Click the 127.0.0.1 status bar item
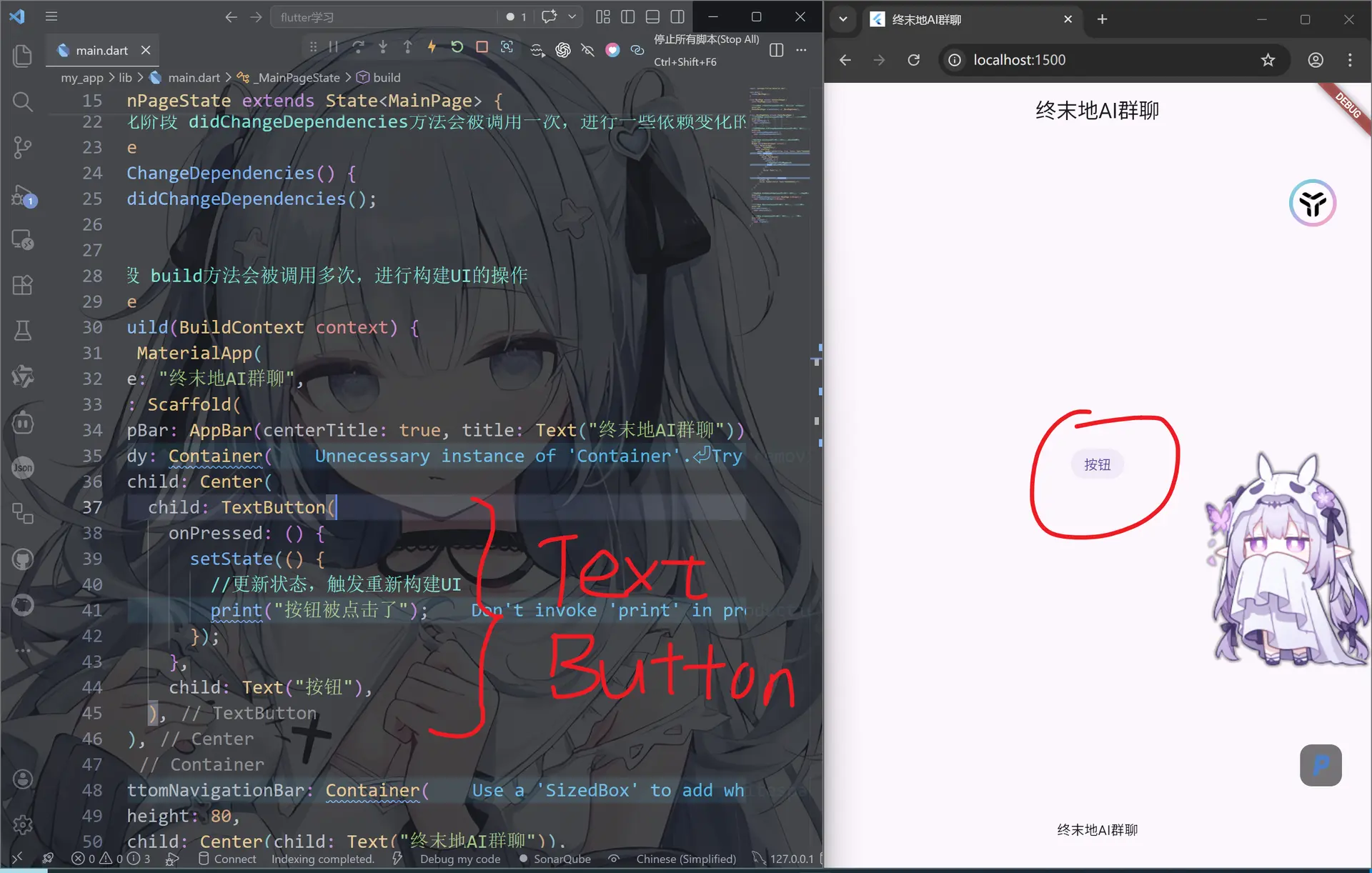This screenshot has width=1372, height=873. pos(783,859)
